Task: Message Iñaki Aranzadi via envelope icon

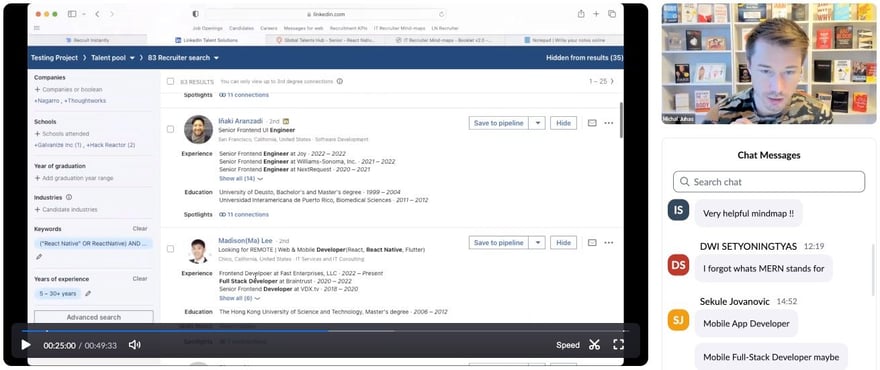Action: click(592, 123)
